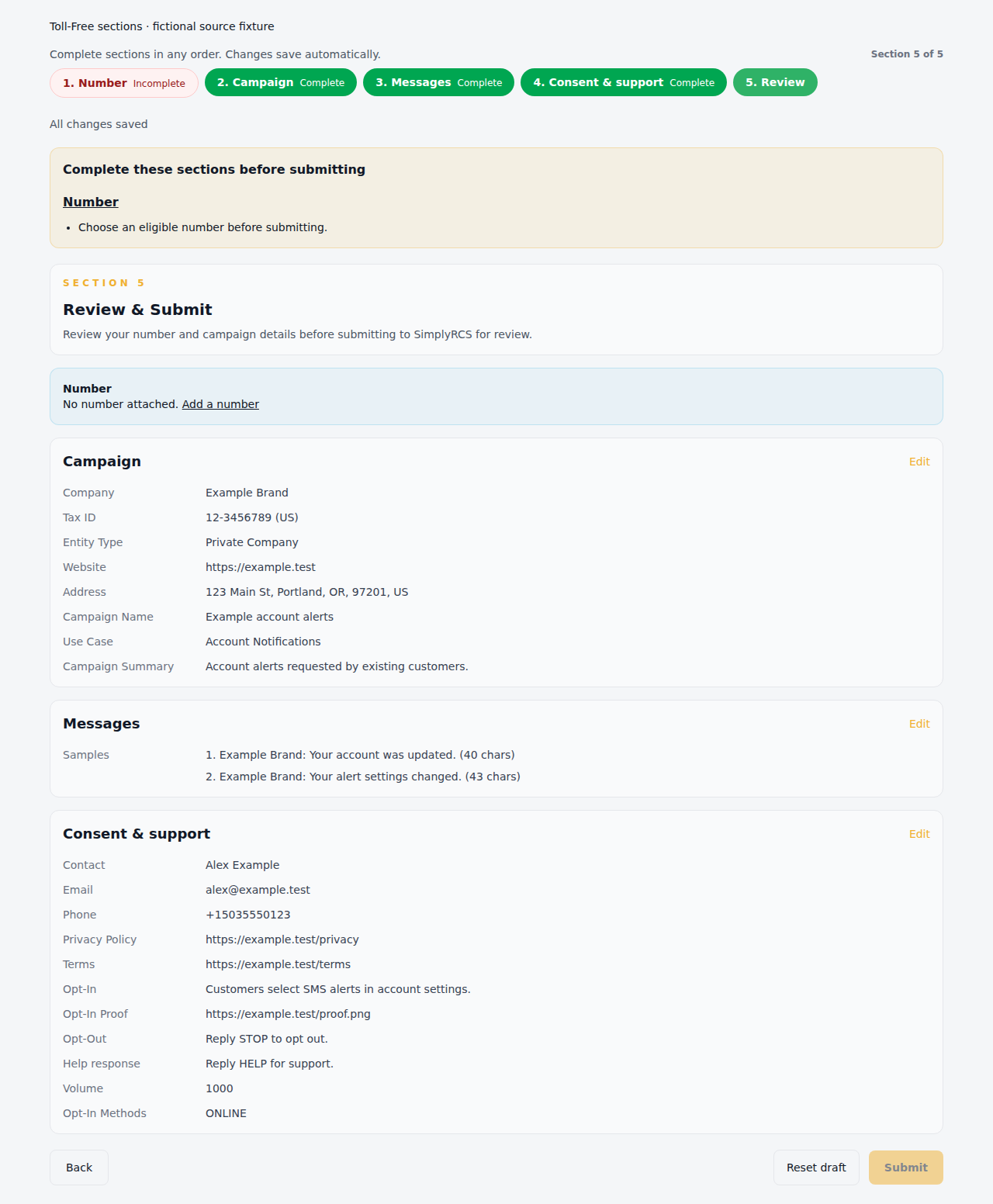Click the company value Example Brand
Viewport: 993px width, 1204px height.
point(247,493)
